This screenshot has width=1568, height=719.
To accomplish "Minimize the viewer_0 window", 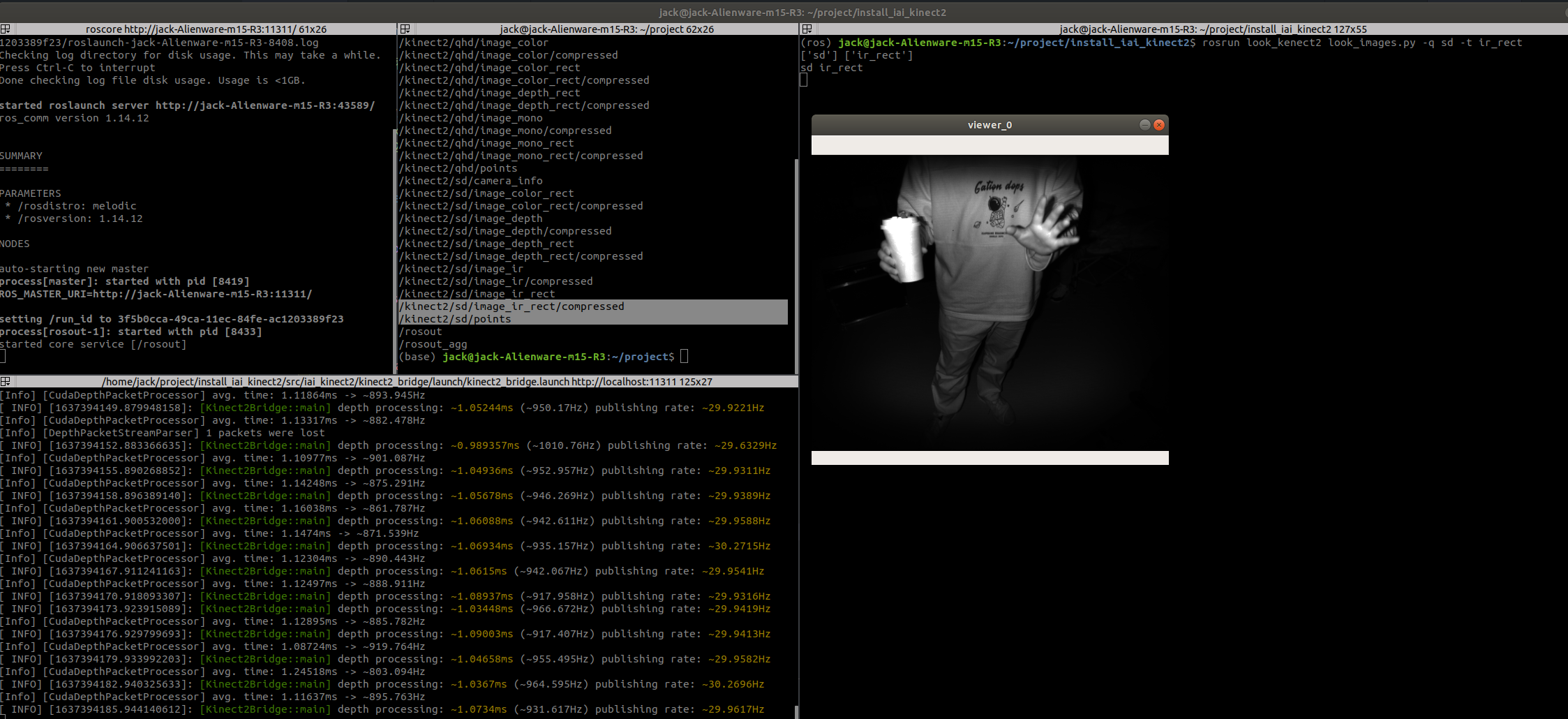I will pyautogui.click(x=1144, y=125).
